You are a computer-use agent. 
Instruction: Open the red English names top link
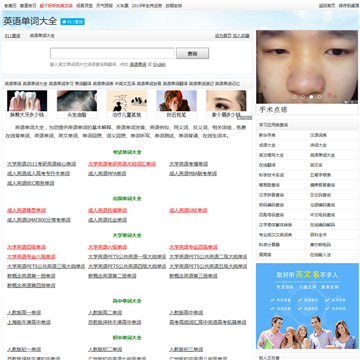(x=56, y=6)
